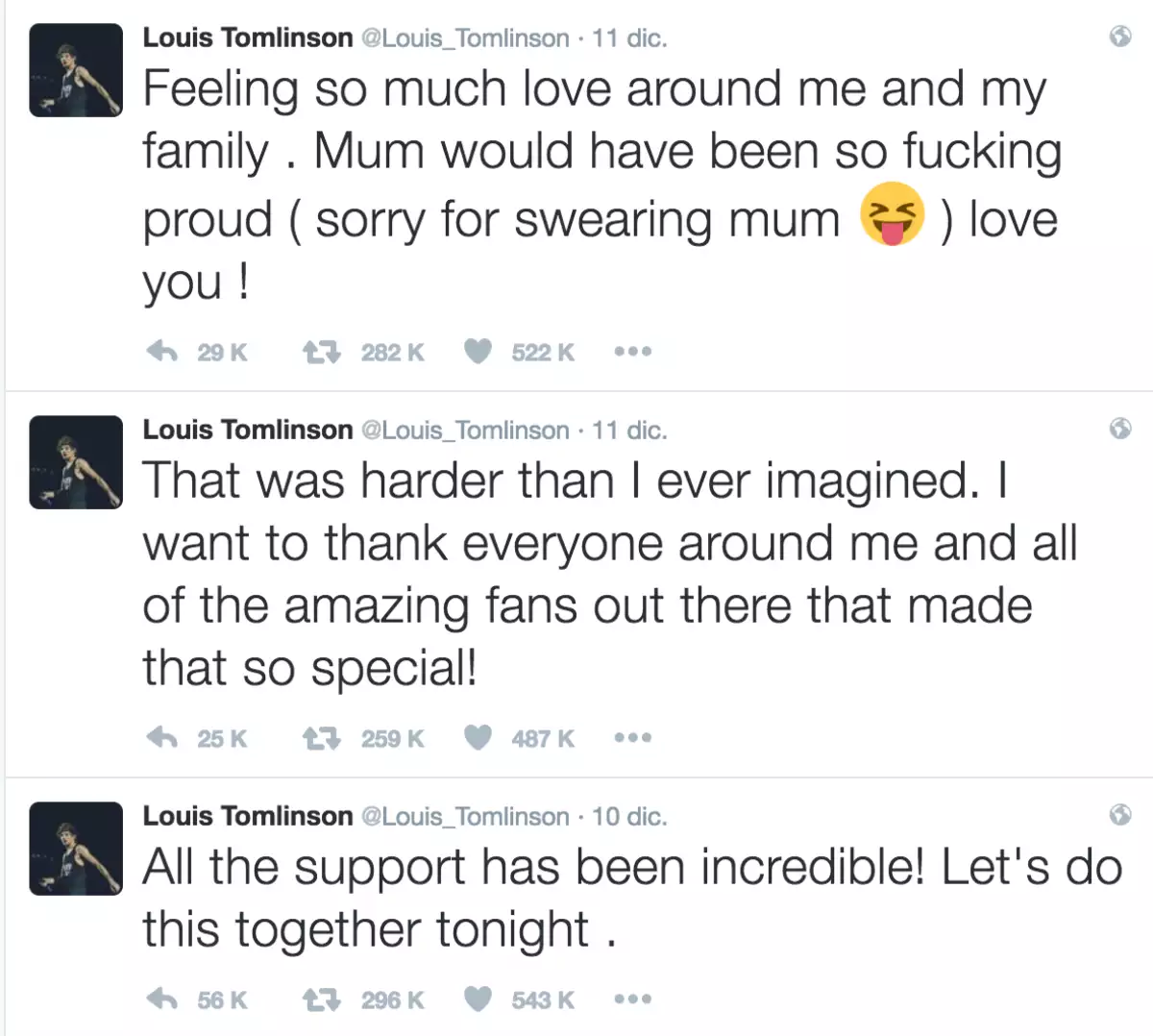Open more options on the "amazing fans" tweet
The image size is (1153, 1036).
632,738
